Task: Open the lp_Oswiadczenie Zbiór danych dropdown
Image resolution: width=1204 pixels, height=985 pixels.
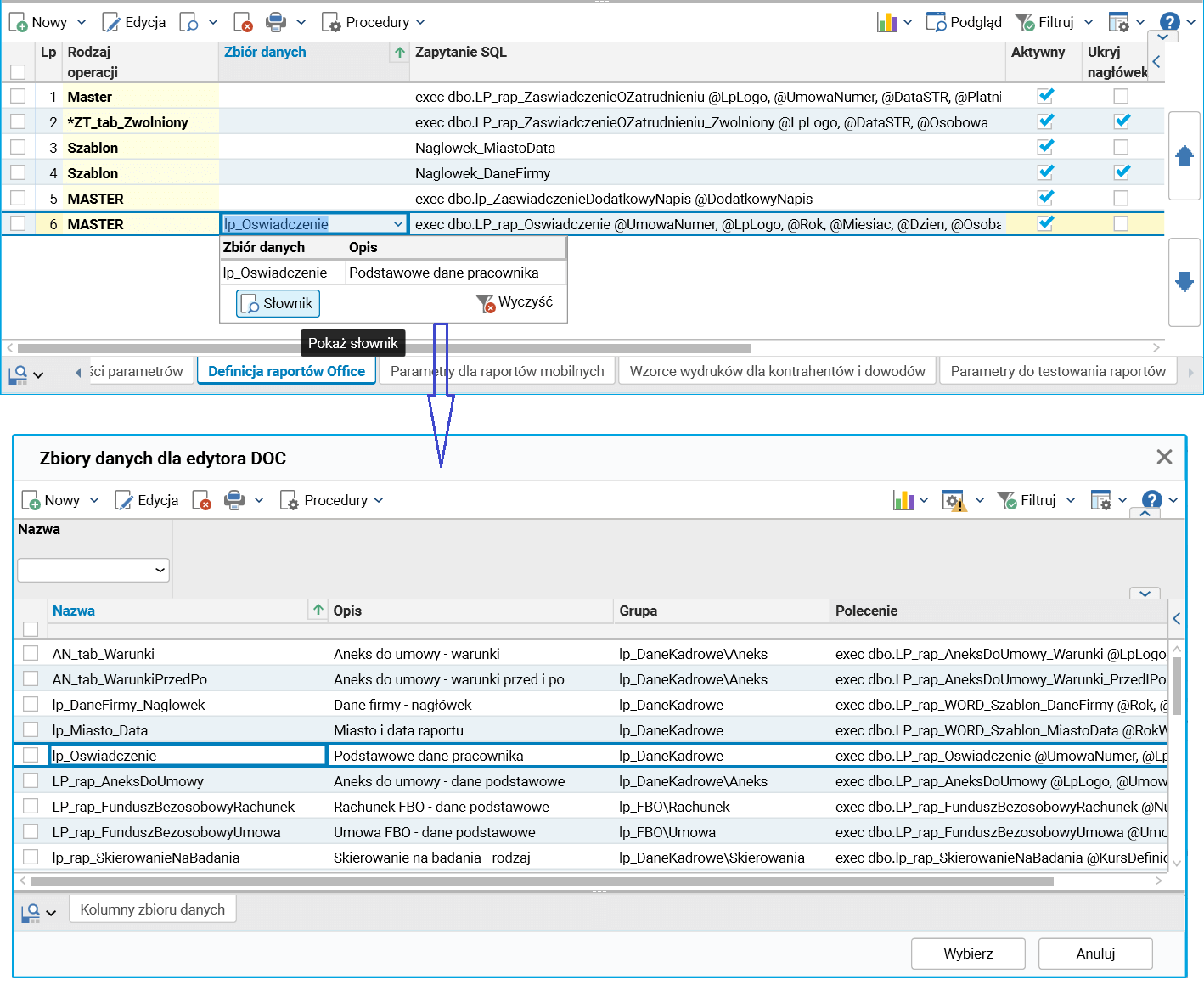Action: [x=398, y=224]
